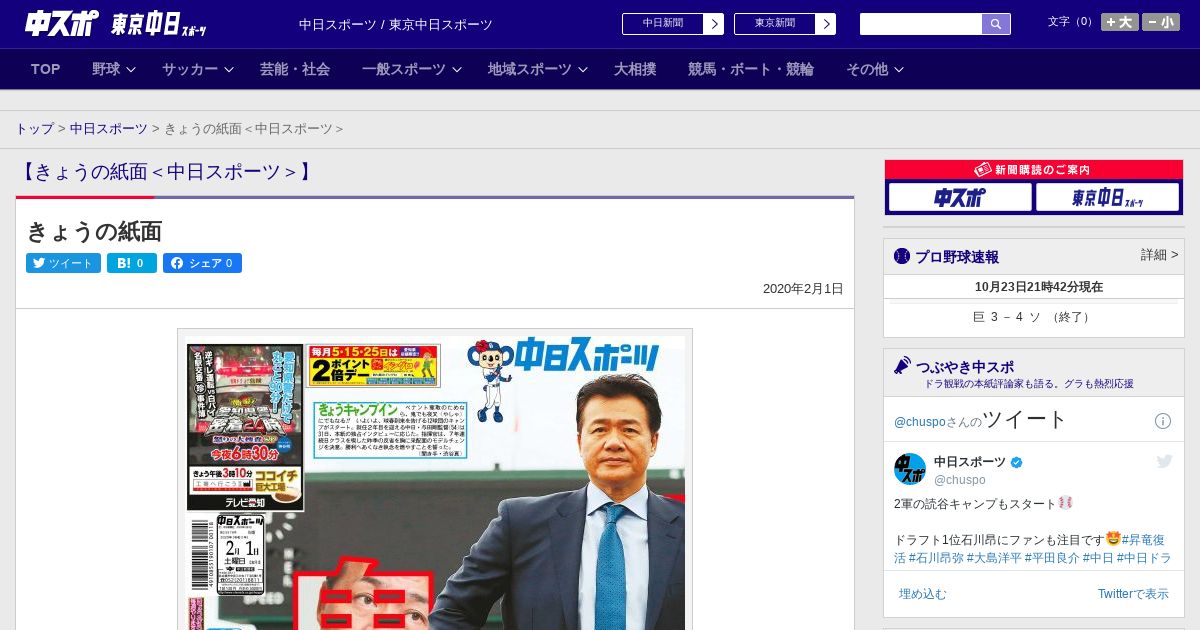
Task: Click トップ breadcrumb link
Action: coord(35,129)
